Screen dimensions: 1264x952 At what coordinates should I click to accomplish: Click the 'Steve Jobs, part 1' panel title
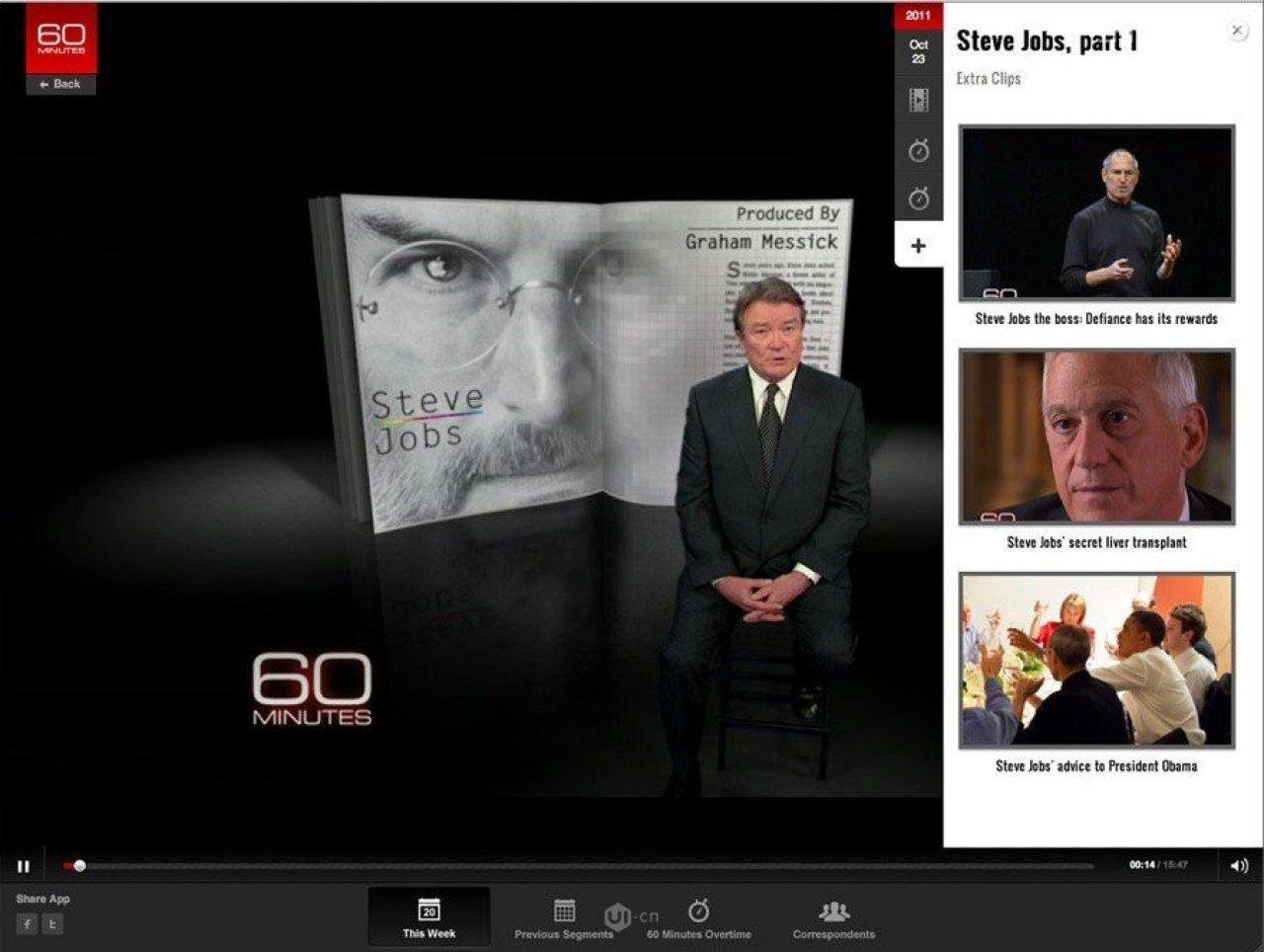pyautogui.click(x=1047, y=40)
